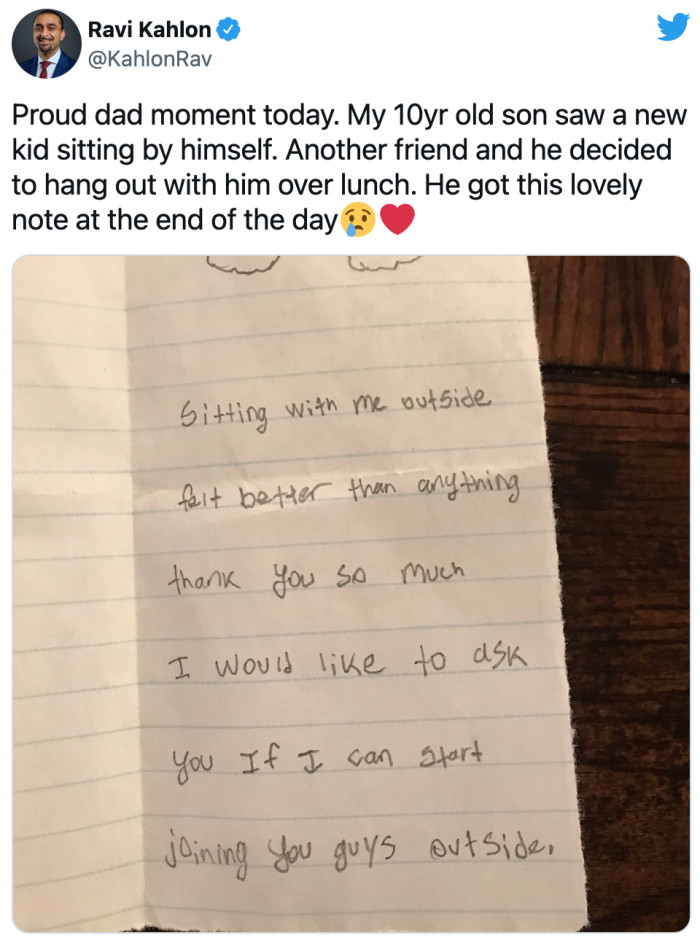Viewport: 700px width, 946px height.
Task: Click the tweet line mentioning 'over lunch'
Action: point(326,185)
